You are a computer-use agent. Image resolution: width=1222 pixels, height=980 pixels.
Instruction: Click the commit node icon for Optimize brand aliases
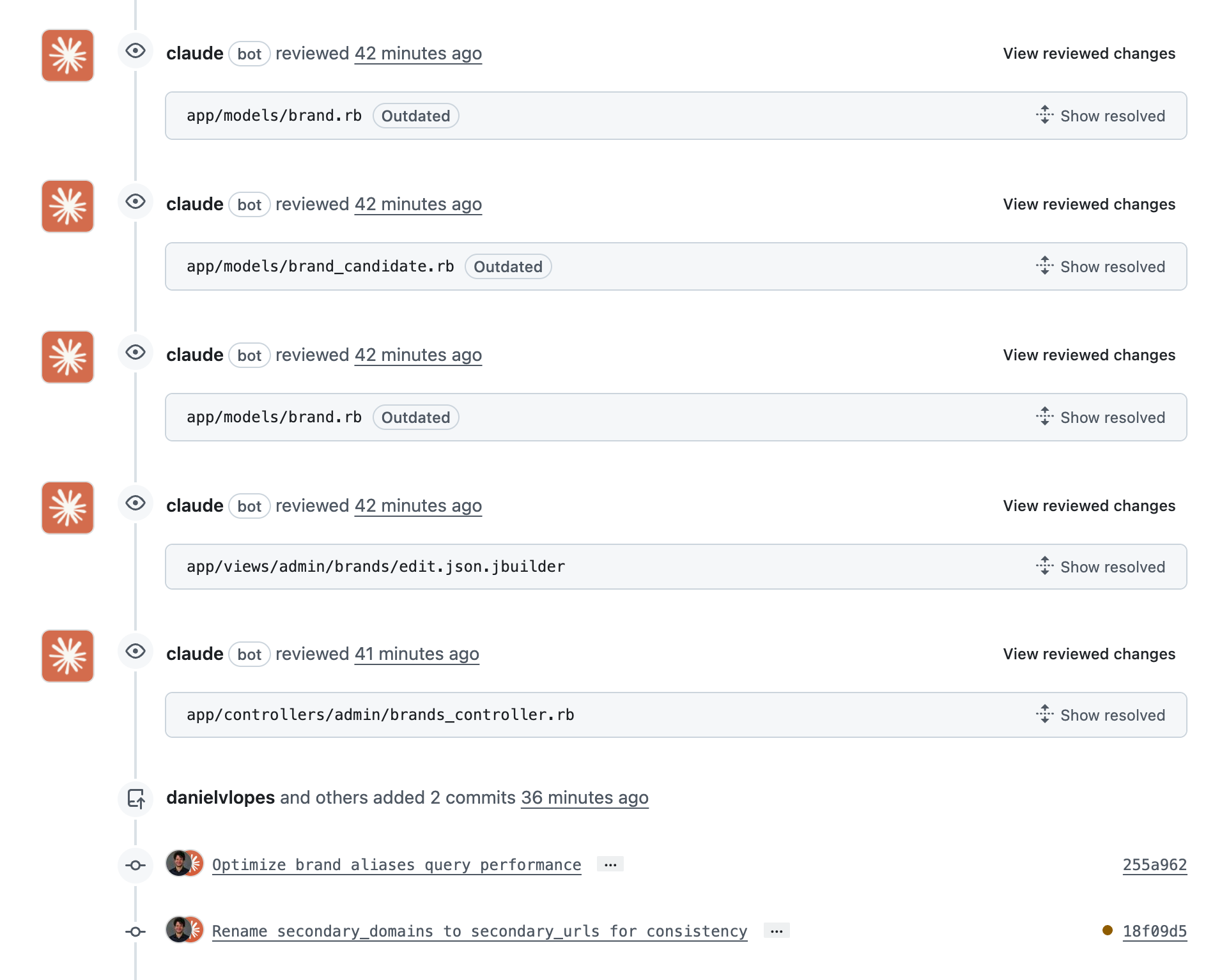tap(135, 866)
